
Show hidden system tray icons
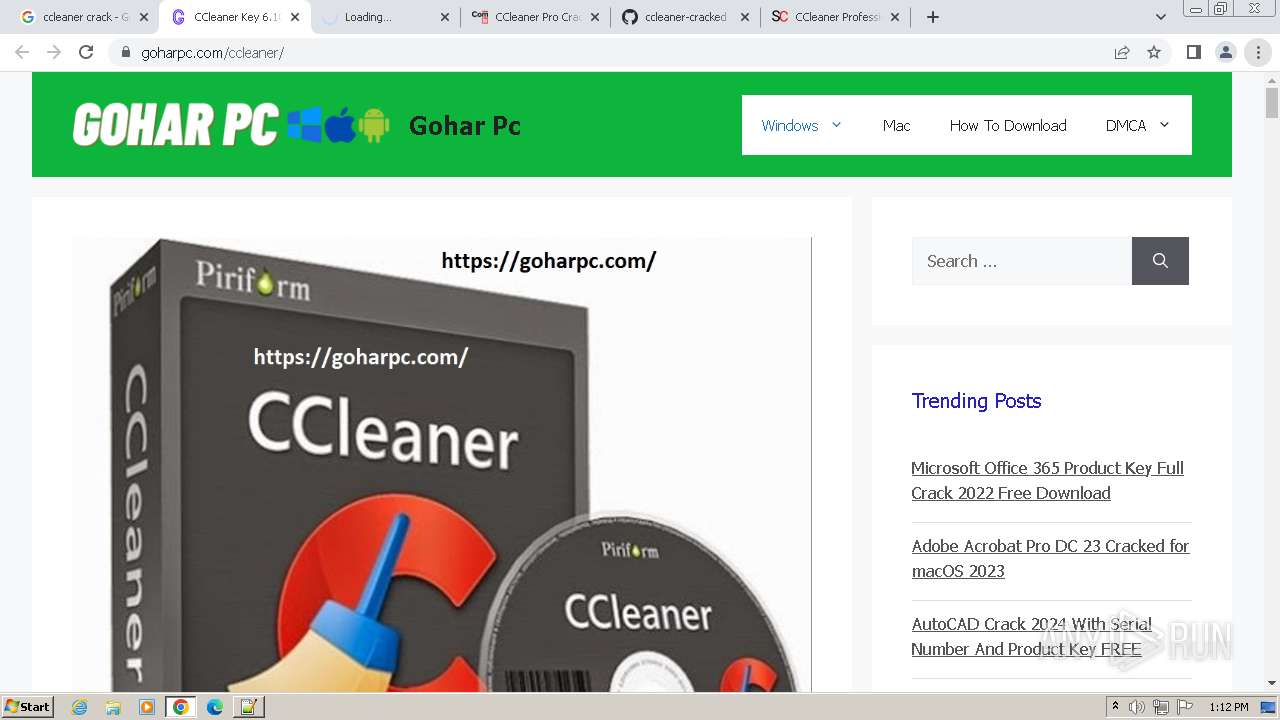[1115, 707]
